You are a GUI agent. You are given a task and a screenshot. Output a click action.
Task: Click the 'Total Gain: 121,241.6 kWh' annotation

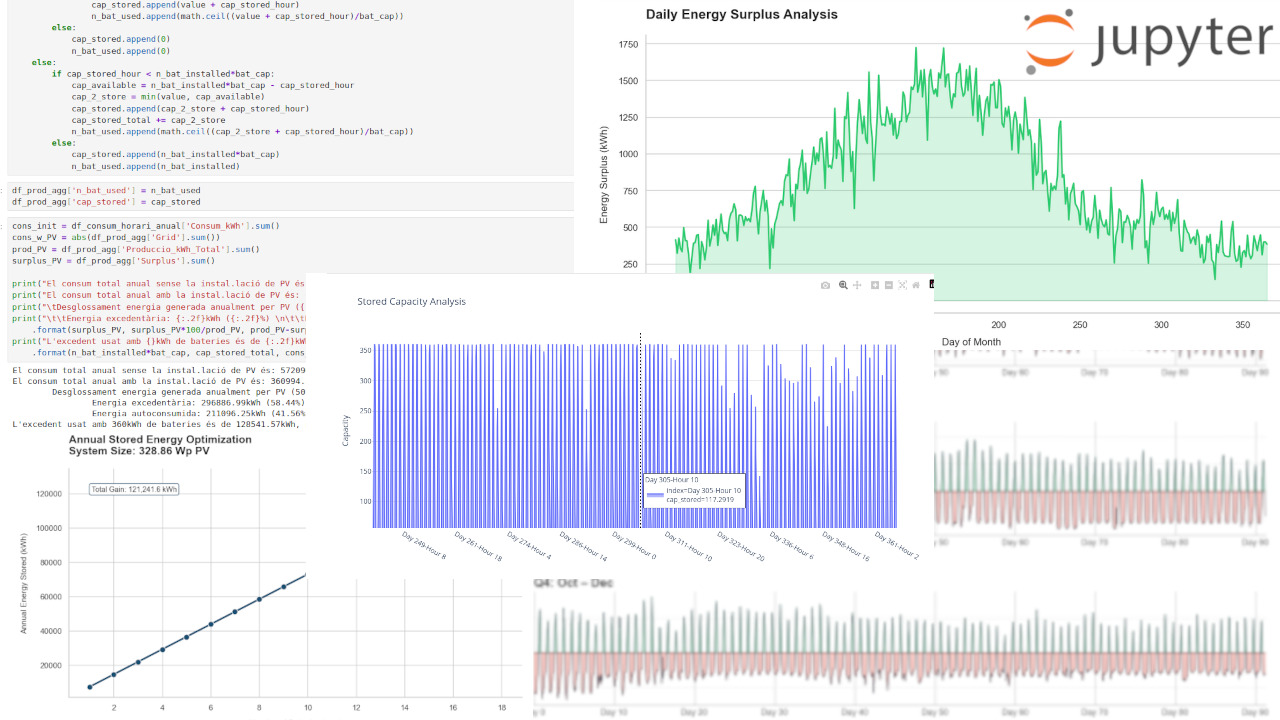point(134,489)
